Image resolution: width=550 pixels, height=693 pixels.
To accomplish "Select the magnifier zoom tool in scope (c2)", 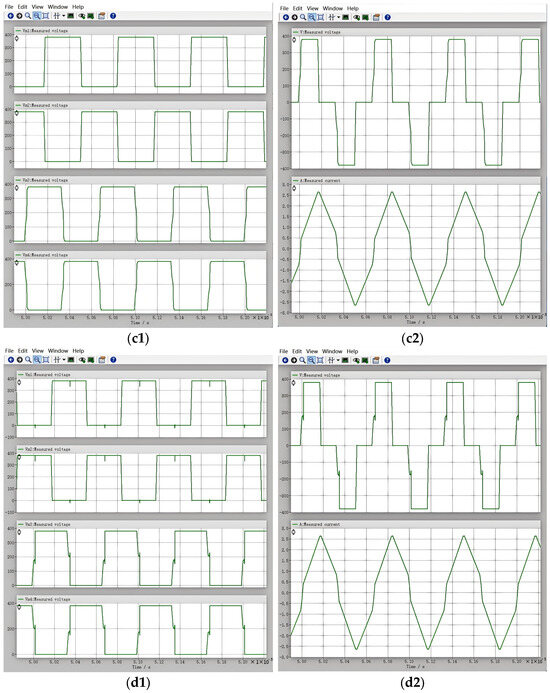I will (303, 17).
